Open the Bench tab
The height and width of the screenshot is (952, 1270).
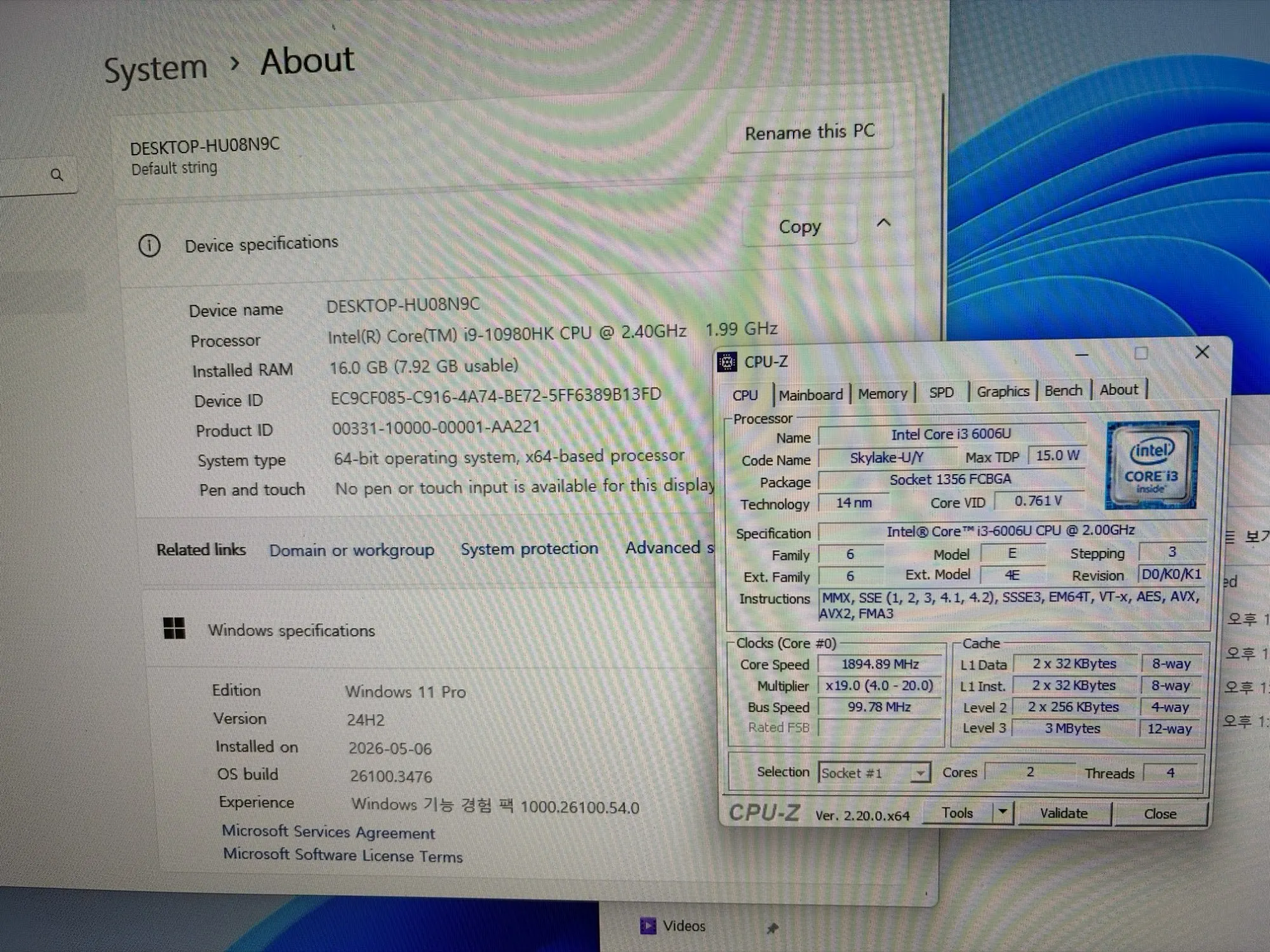tap(1064, 390)
